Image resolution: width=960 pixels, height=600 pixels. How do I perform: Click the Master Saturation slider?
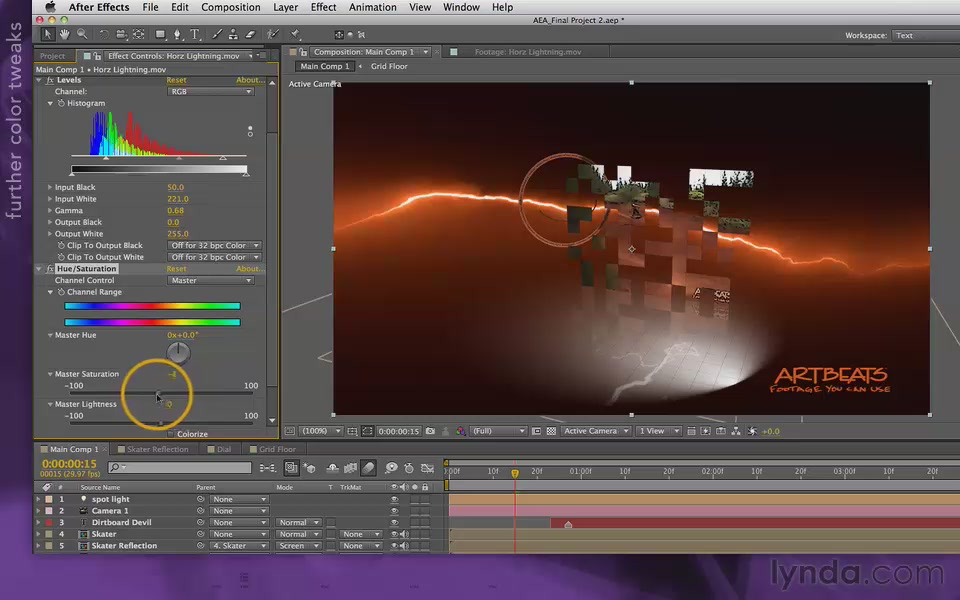click(x=159, y=393)
